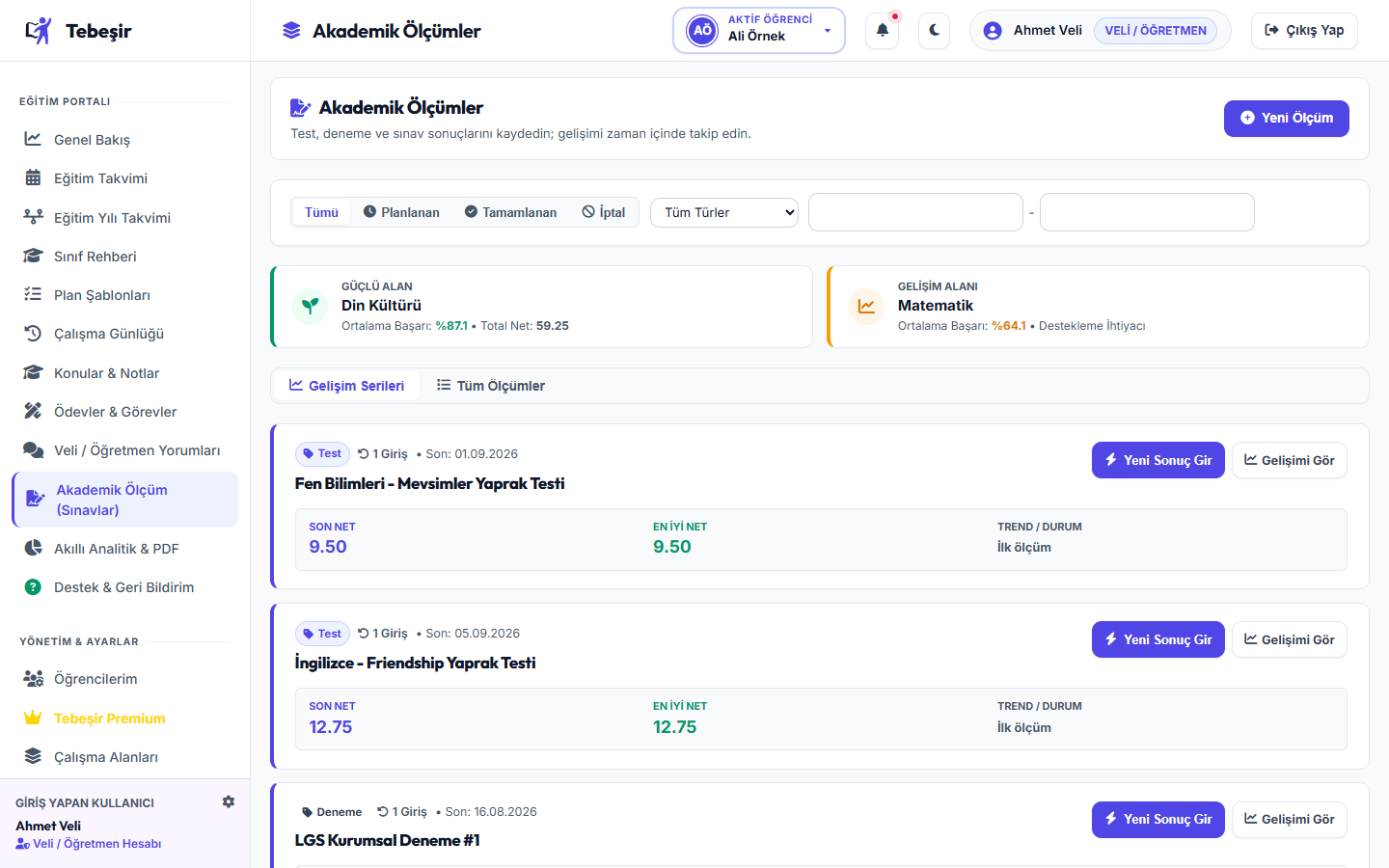Toggle dark mode moon icon
The width and height of the screenshot is (1389, 868).
click(x=935, y=30)
